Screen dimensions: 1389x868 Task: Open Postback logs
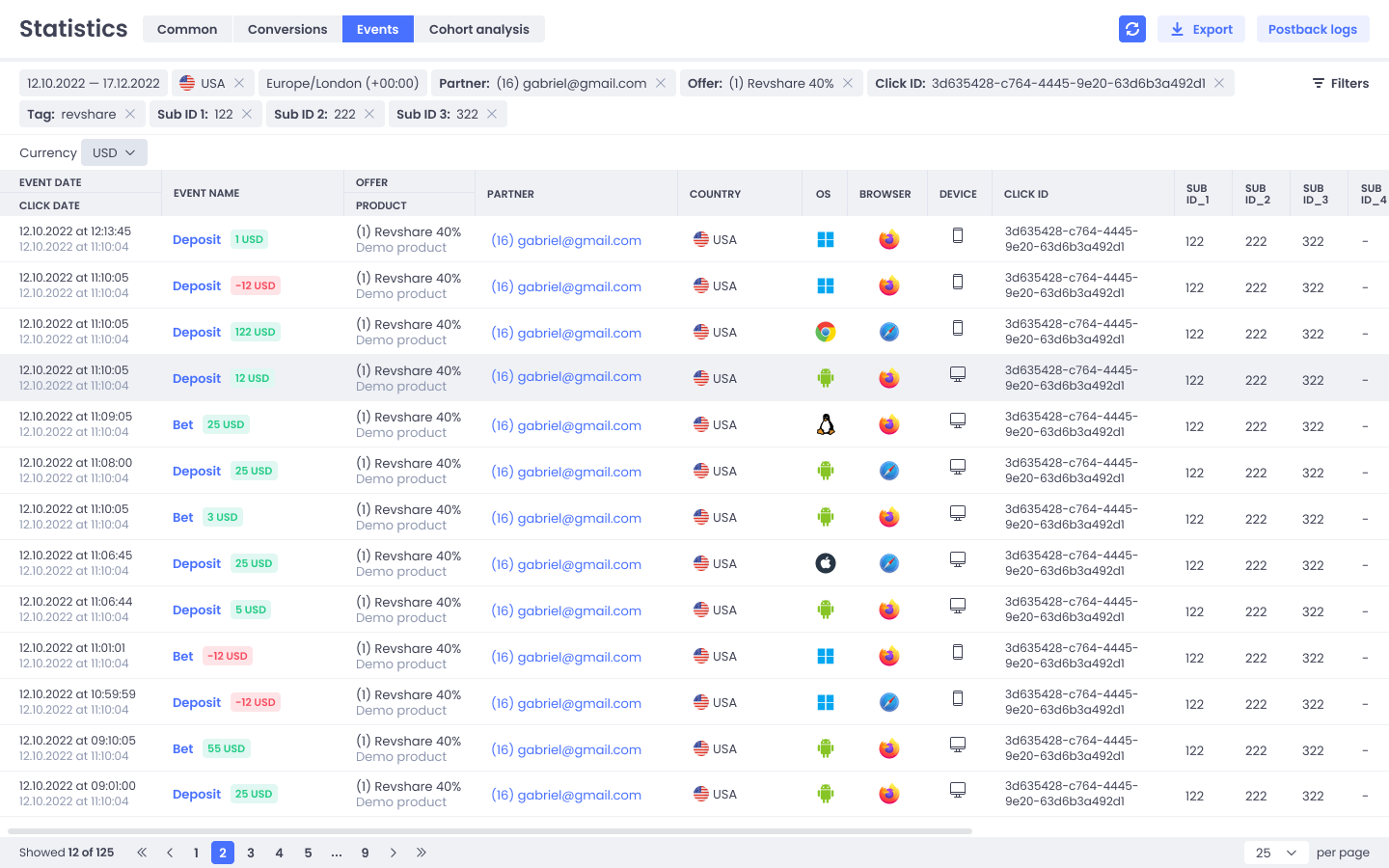point(1313,29)
